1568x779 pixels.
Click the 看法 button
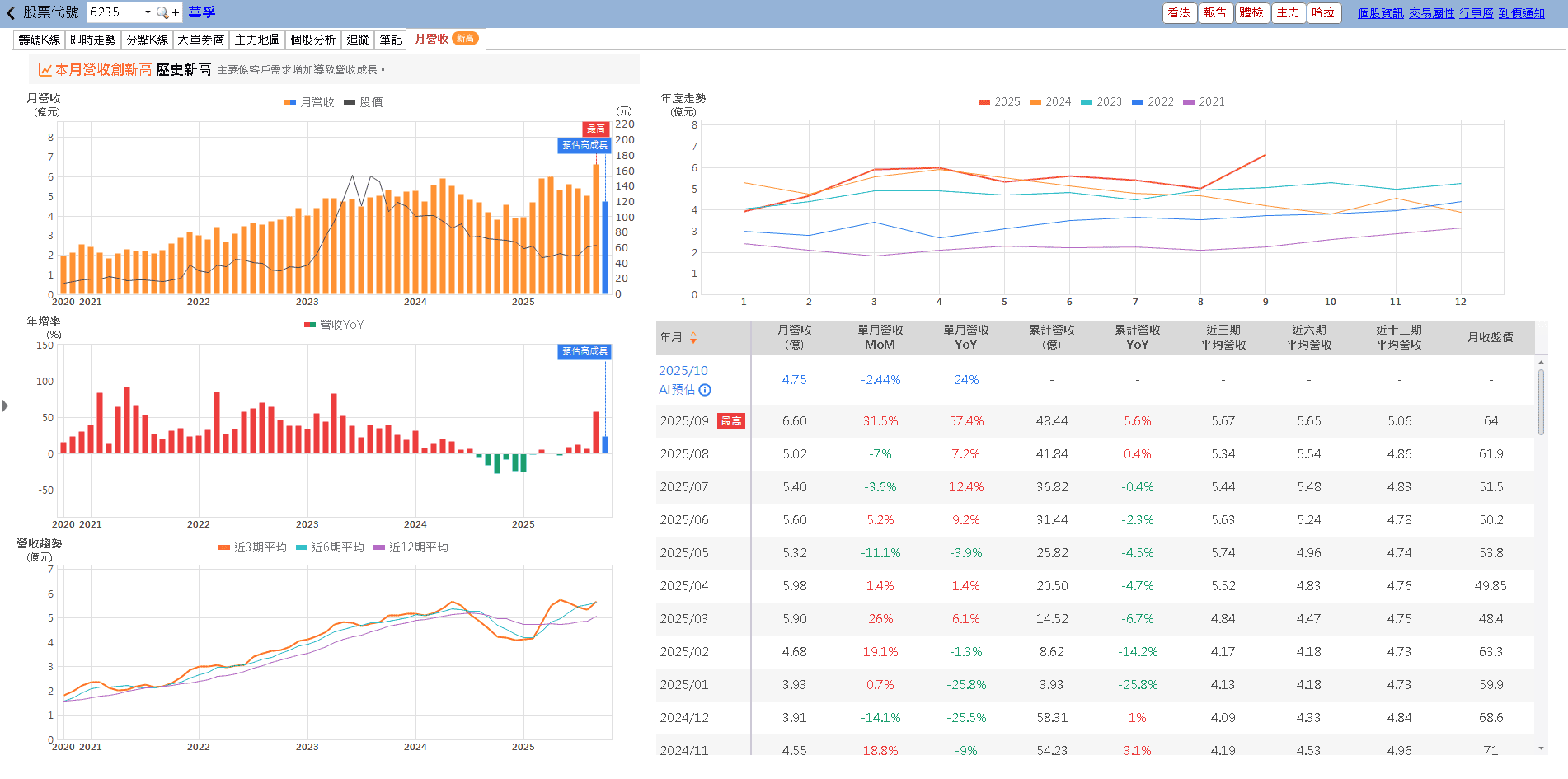(x=1179, y=12)
